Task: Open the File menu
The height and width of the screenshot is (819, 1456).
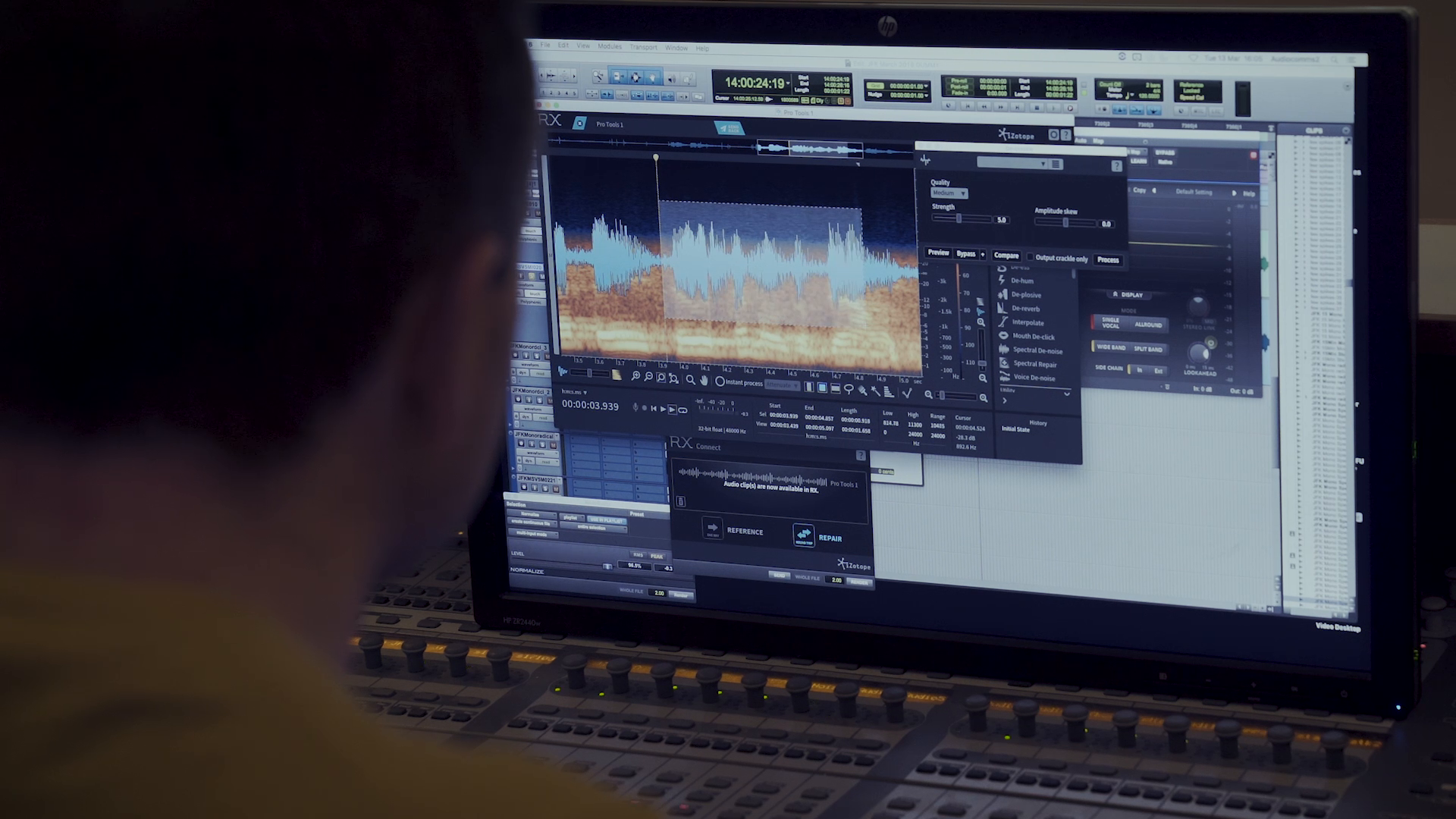Action: click(x=545, y=45)
